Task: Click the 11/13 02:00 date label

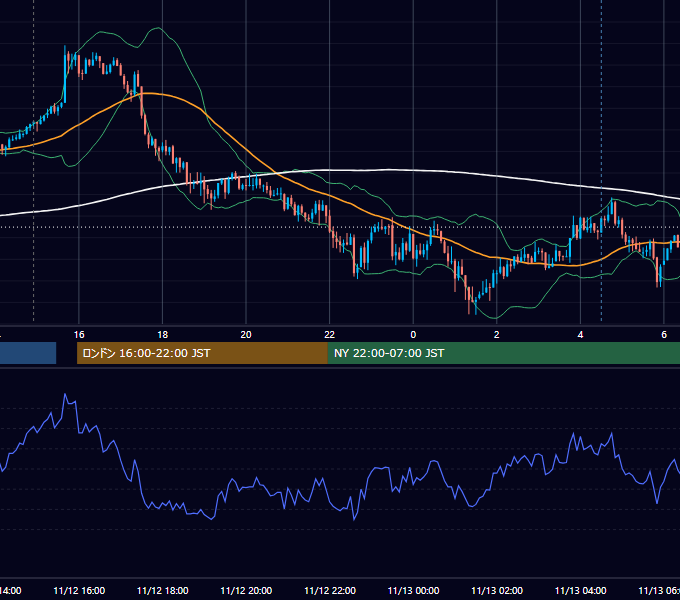Action: click(497, 590)
